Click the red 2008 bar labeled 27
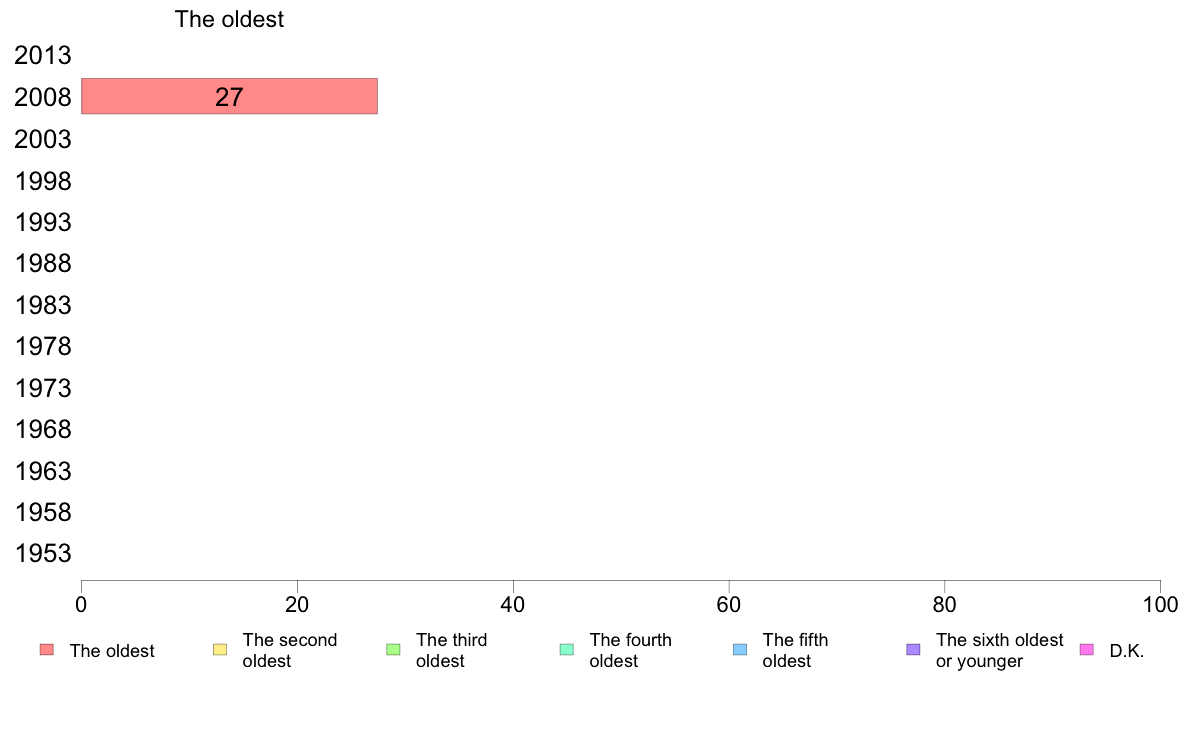 tap(229, 96)
